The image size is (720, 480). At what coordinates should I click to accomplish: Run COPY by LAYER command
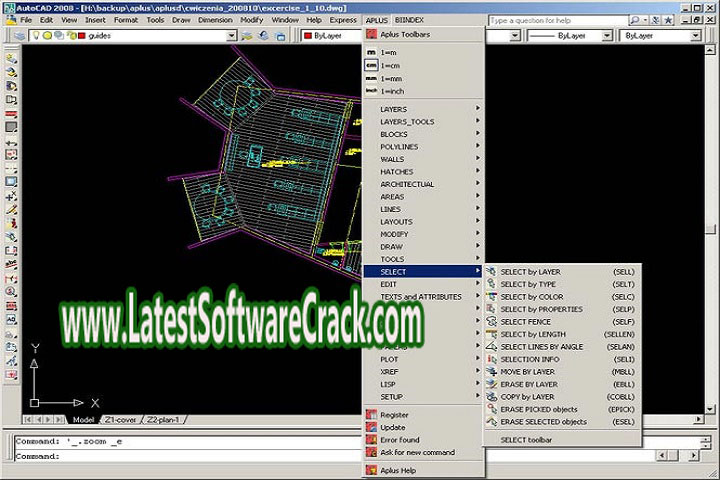[562, 397]
